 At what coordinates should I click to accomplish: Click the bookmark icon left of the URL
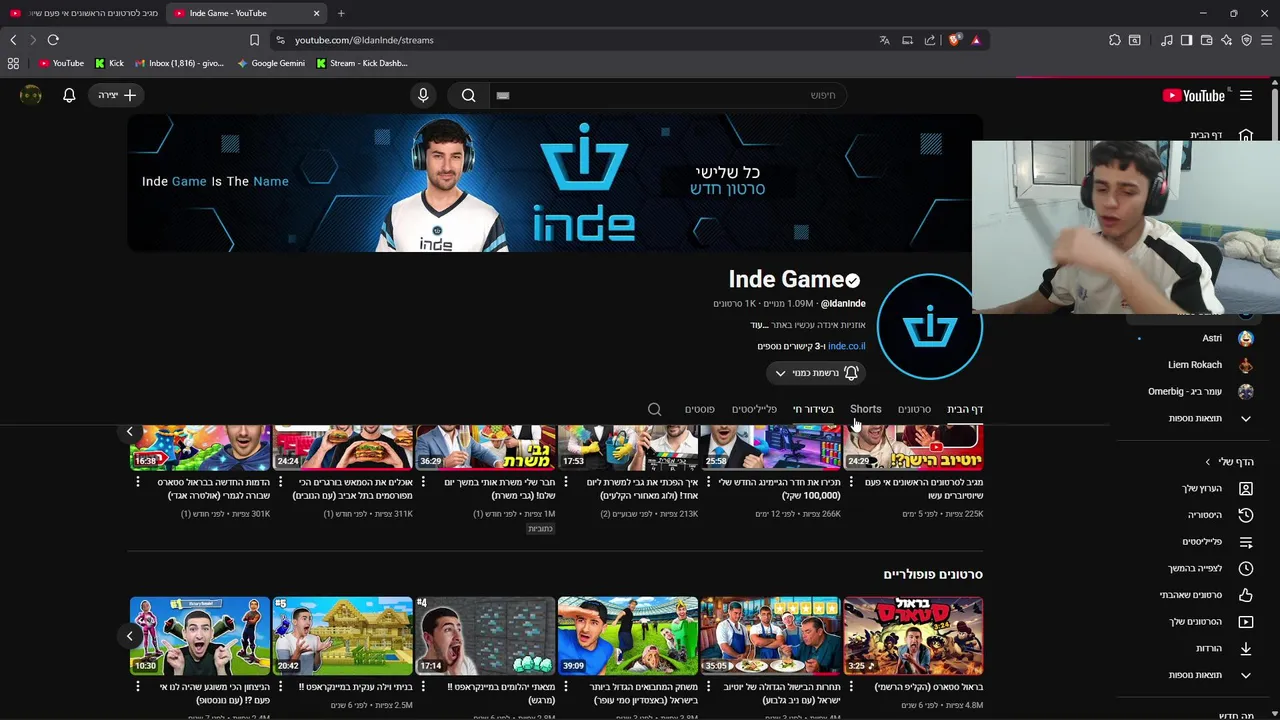click(x=254, y=40)
